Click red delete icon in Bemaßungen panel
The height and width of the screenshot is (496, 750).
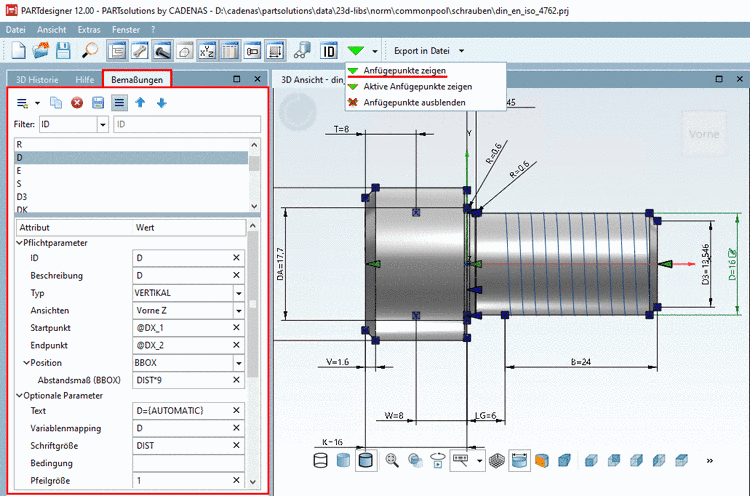(x=76, y=102)
